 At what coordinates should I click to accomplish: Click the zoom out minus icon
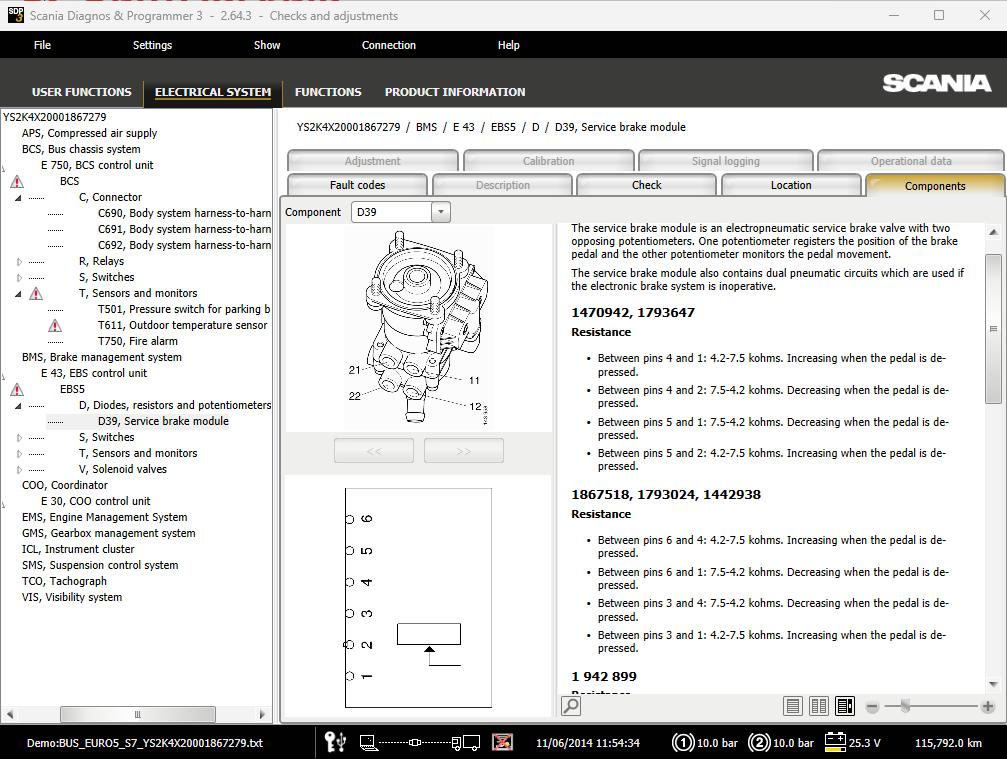click(x=872, y=707)
